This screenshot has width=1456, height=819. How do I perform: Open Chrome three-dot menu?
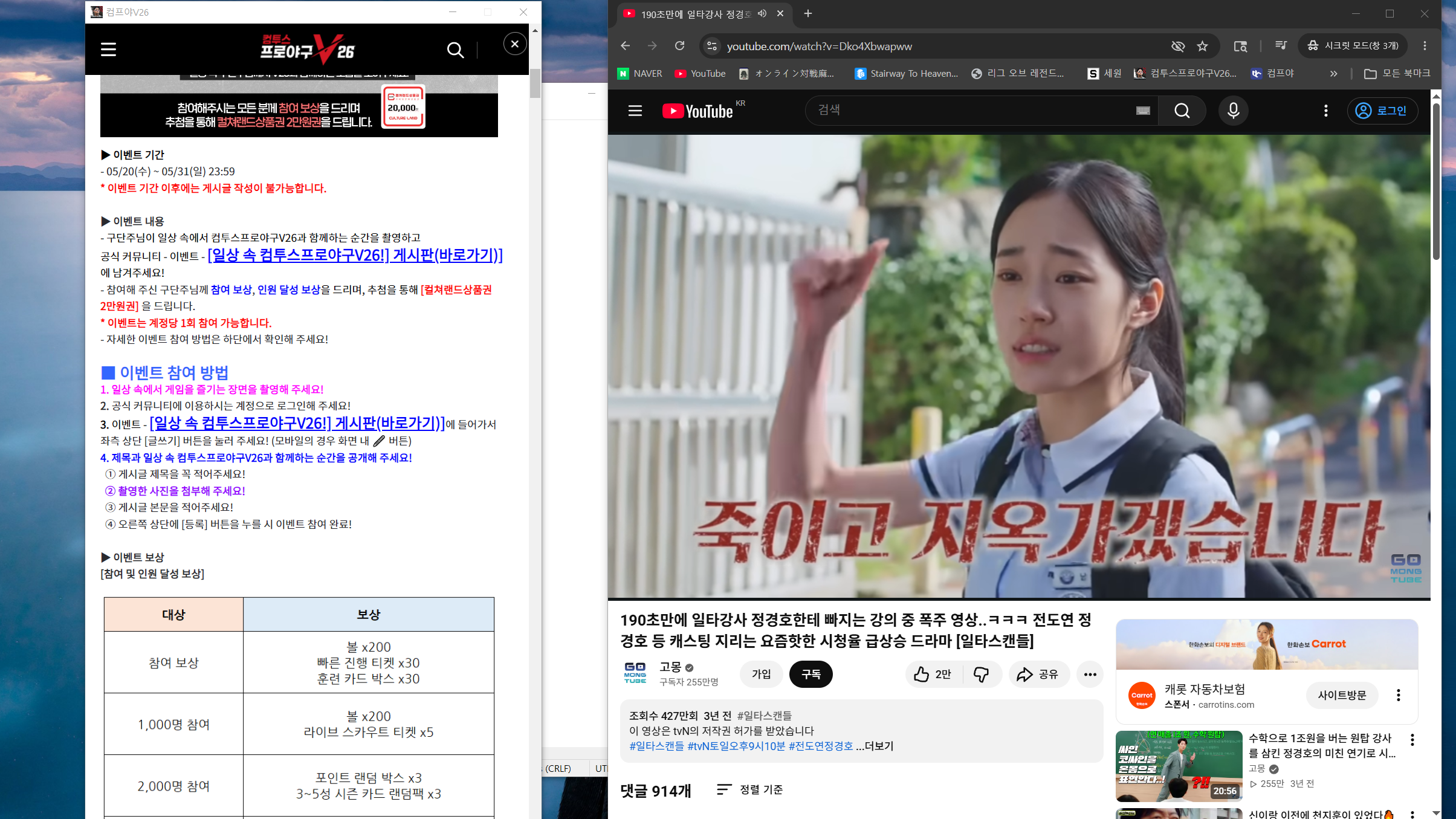click(1425, 46)
